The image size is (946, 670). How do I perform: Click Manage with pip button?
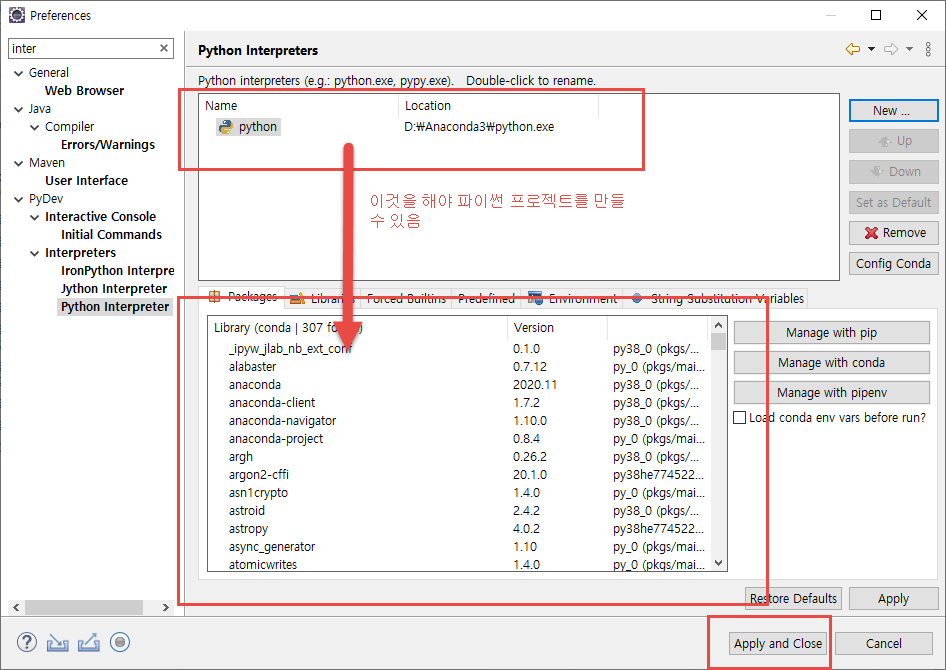click(831, 332)
